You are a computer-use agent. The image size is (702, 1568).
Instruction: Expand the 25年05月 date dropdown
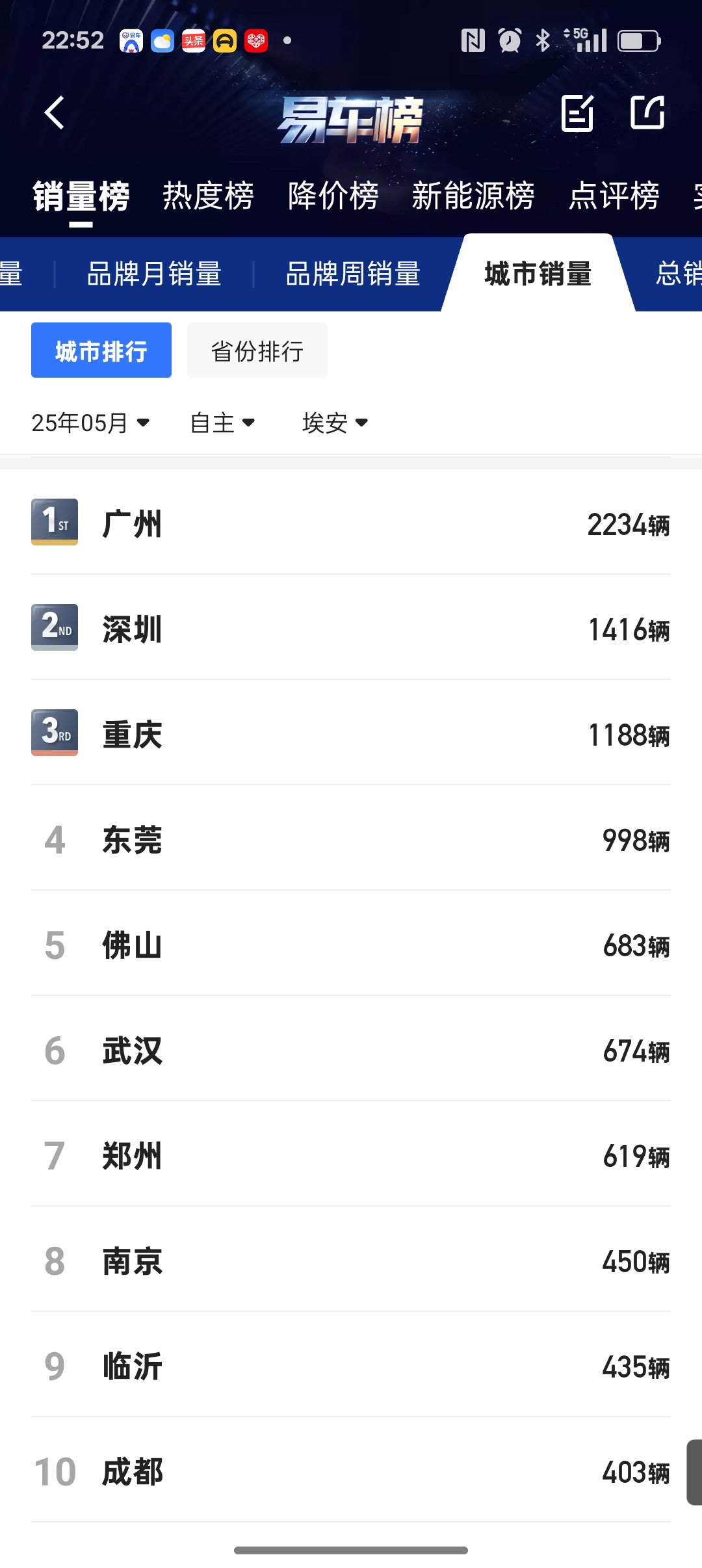click(91, 423)
